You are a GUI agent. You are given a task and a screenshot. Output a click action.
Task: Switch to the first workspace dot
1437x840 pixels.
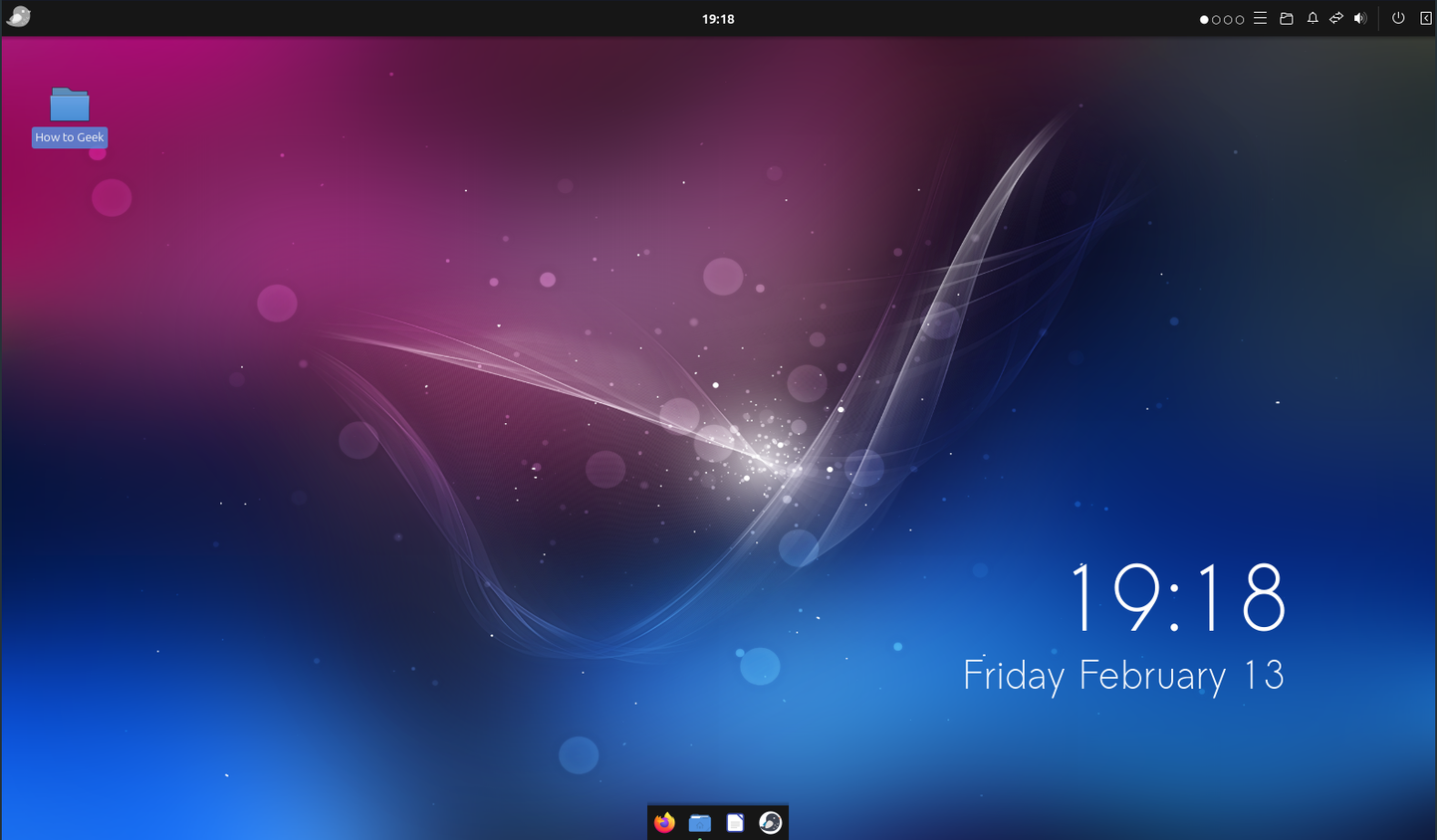[x=1204, y=19]
